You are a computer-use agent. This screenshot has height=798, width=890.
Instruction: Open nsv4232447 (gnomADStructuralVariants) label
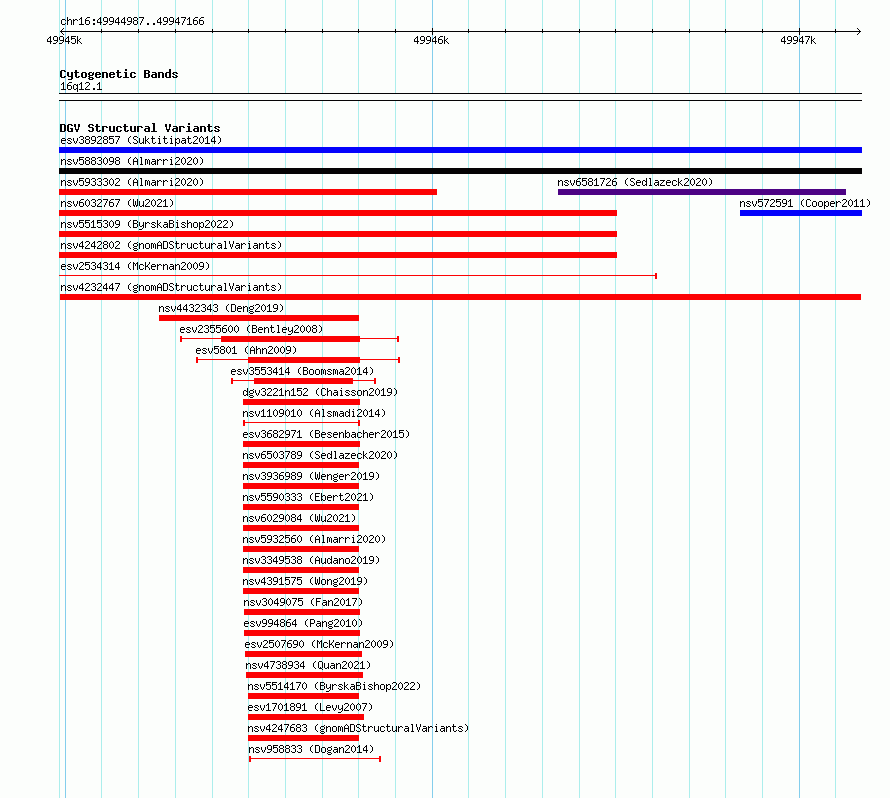click(x=171, y=287)
